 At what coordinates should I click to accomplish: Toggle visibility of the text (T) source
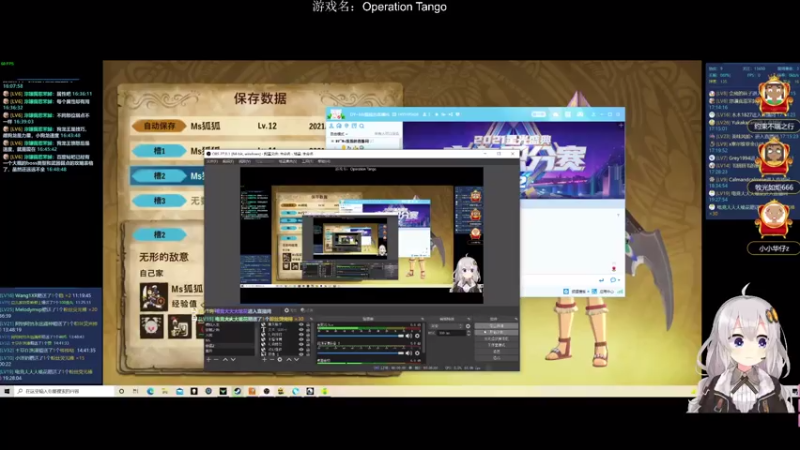coord(301,330)
